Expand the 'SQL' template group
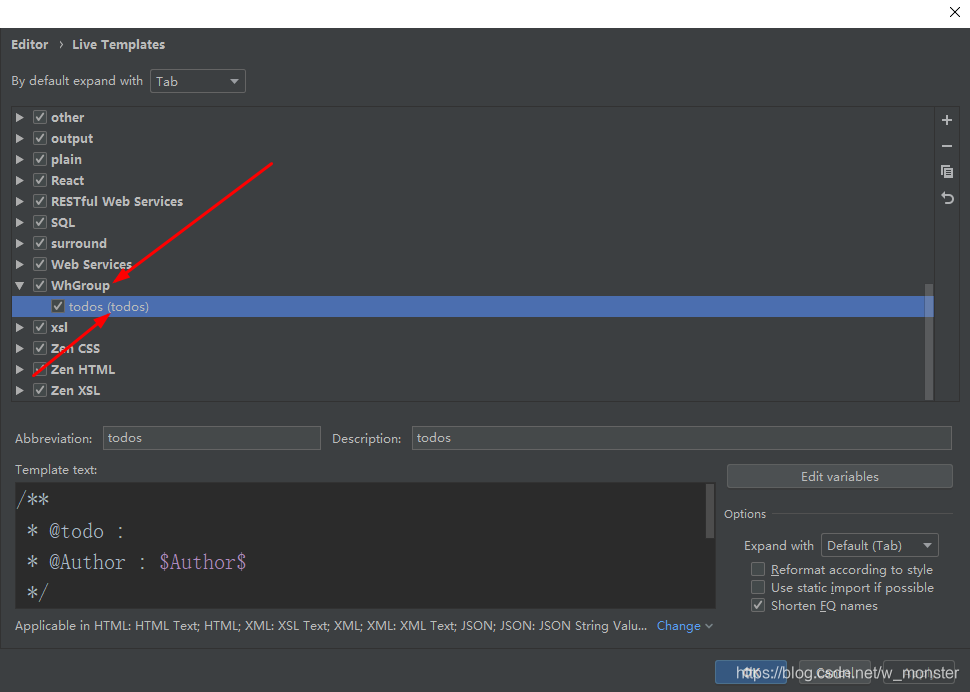Image resolution: width=970 pixels, height=692 pixels. (x=20, y=222)
